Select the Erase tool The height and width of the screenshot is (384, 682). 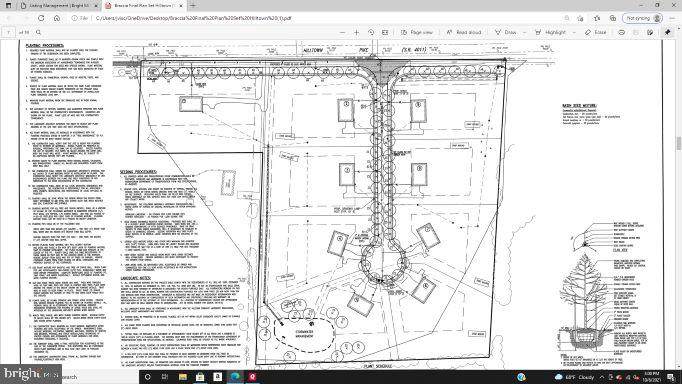point(596,32)
